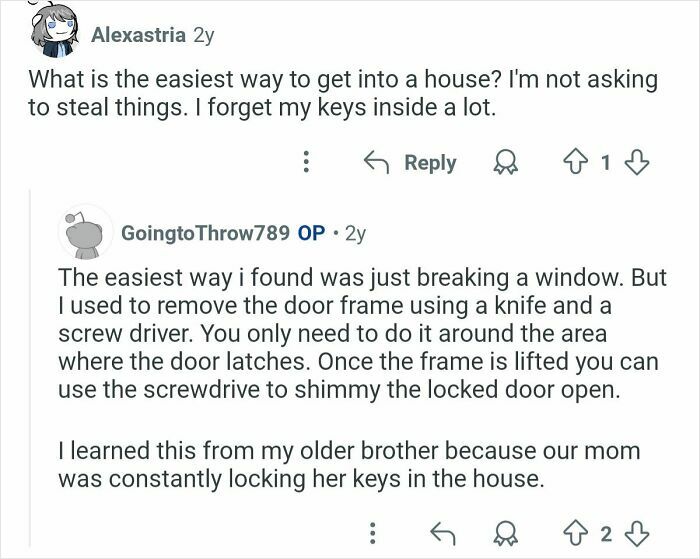This screenshot has height=559, width=700.
Task: Click the OP badge next to GoingtoThrow789
Action: tap(311, 232)
